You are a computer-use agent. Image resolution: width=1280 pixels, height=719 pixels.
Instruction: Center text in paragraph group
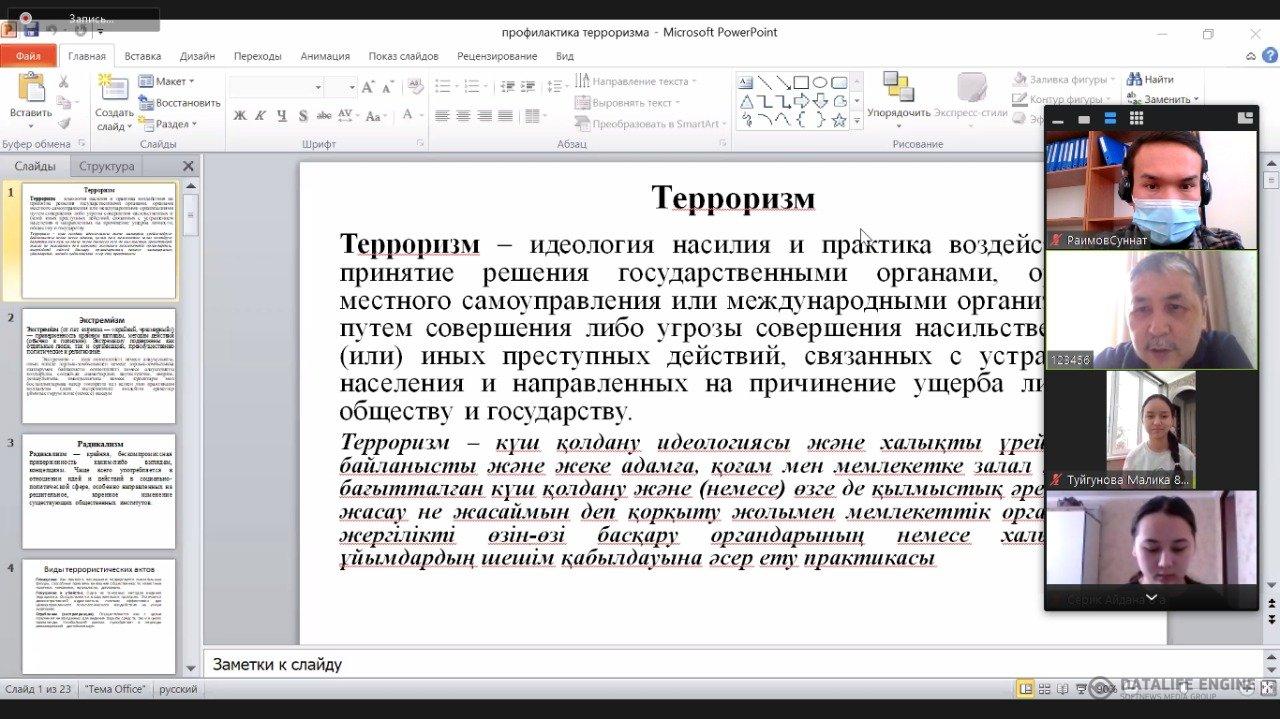pos(463,116)
